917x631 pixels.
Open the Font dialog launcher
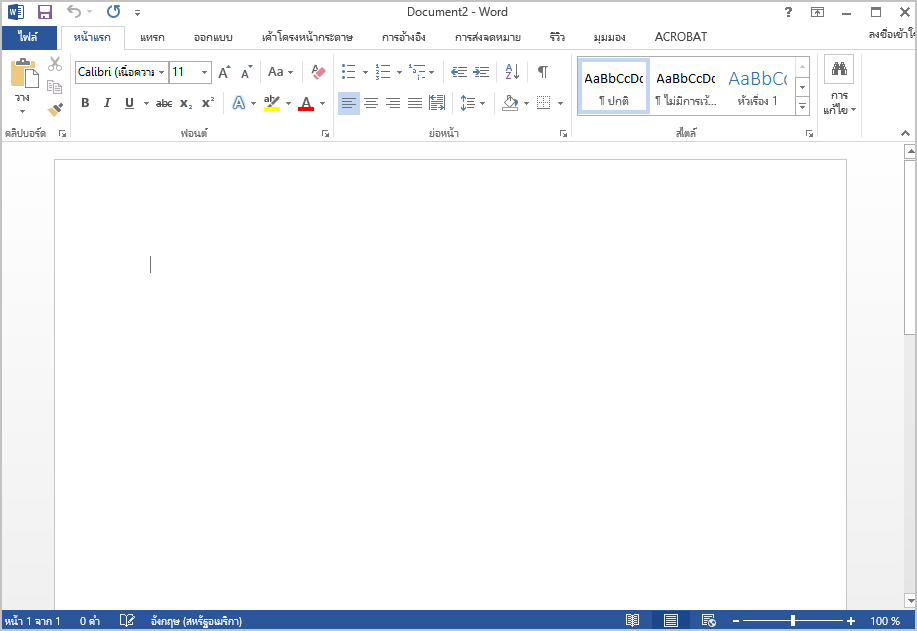(x=325, y=134)
